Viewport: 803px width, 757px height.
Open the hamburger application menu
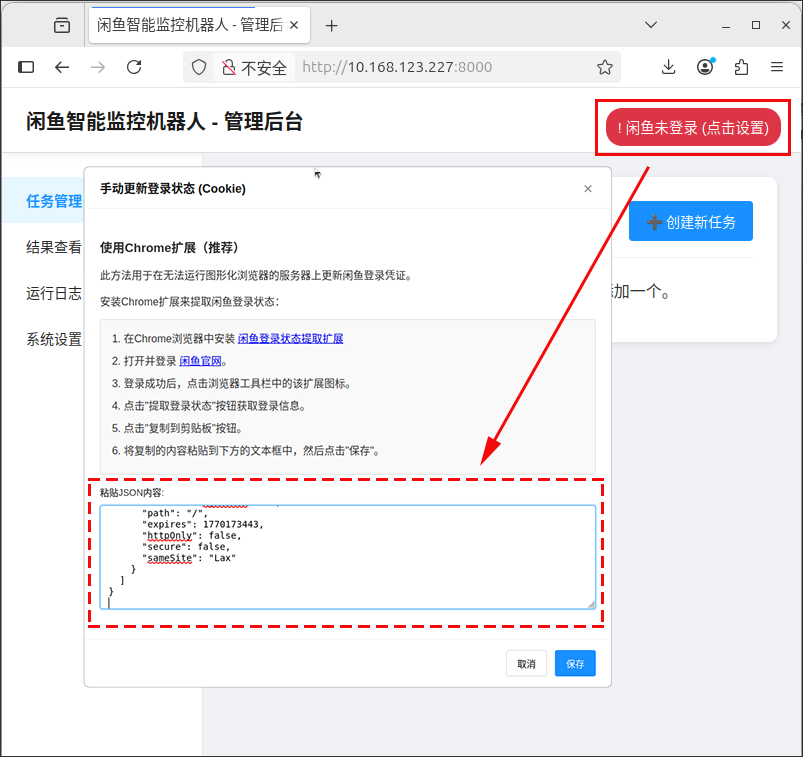click(x=777, y=67)
